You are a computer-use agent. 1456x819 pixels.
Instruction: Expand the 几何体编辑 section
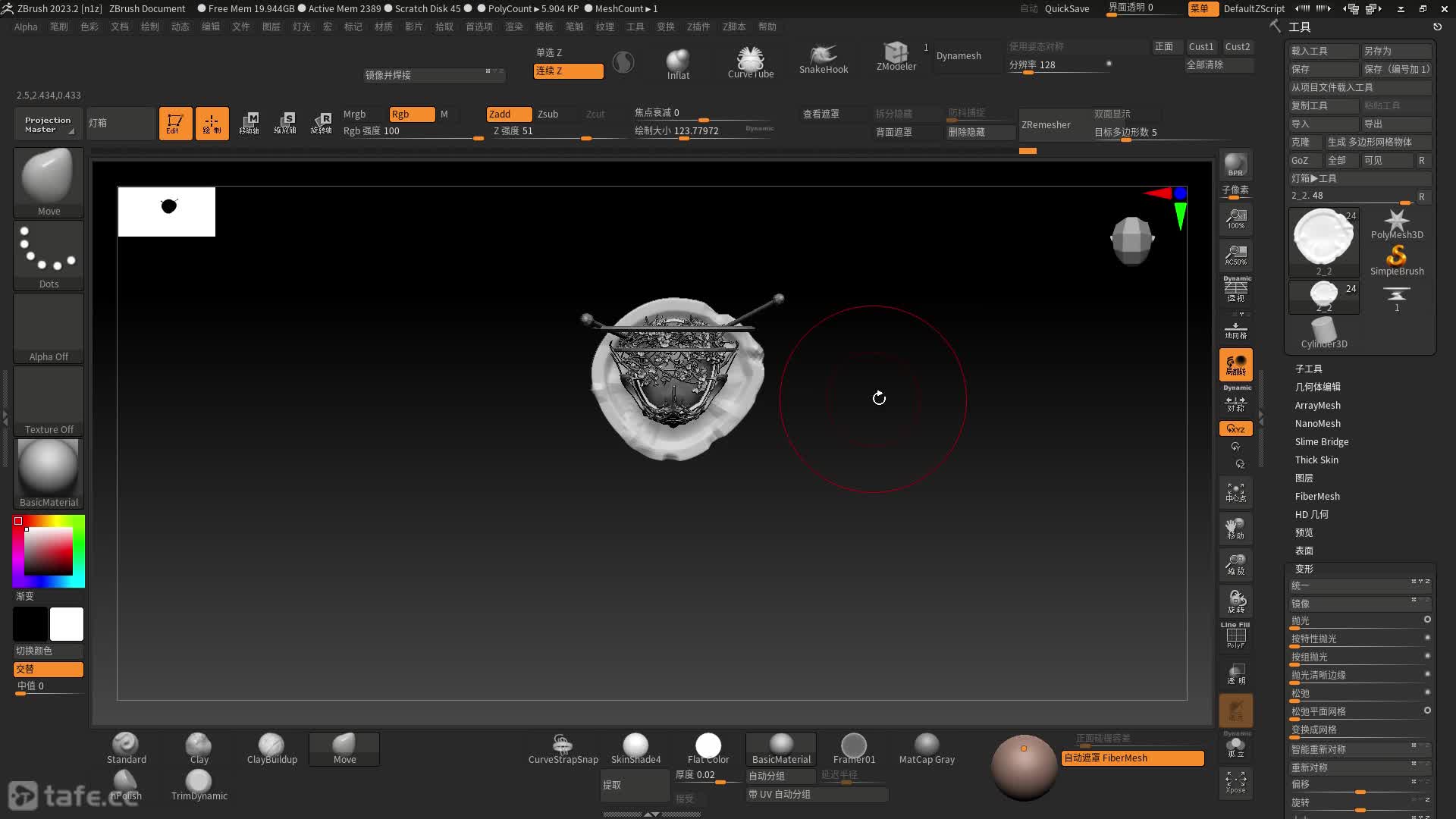click(1317, 387)
